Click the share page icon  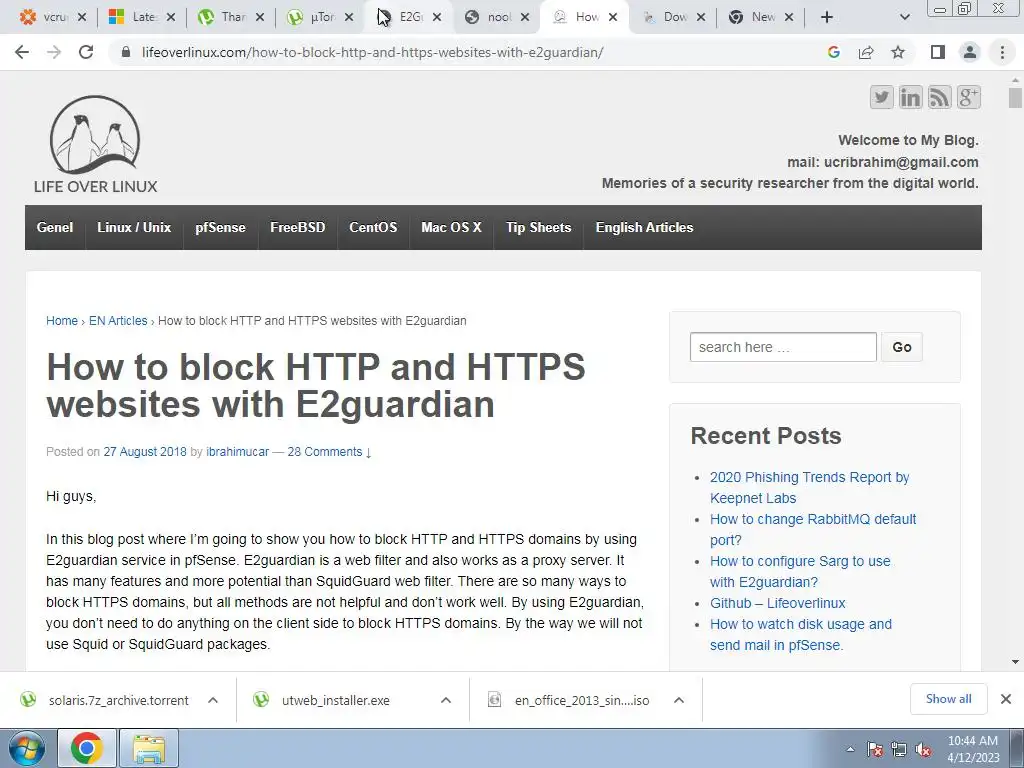(x=866, y=52)
